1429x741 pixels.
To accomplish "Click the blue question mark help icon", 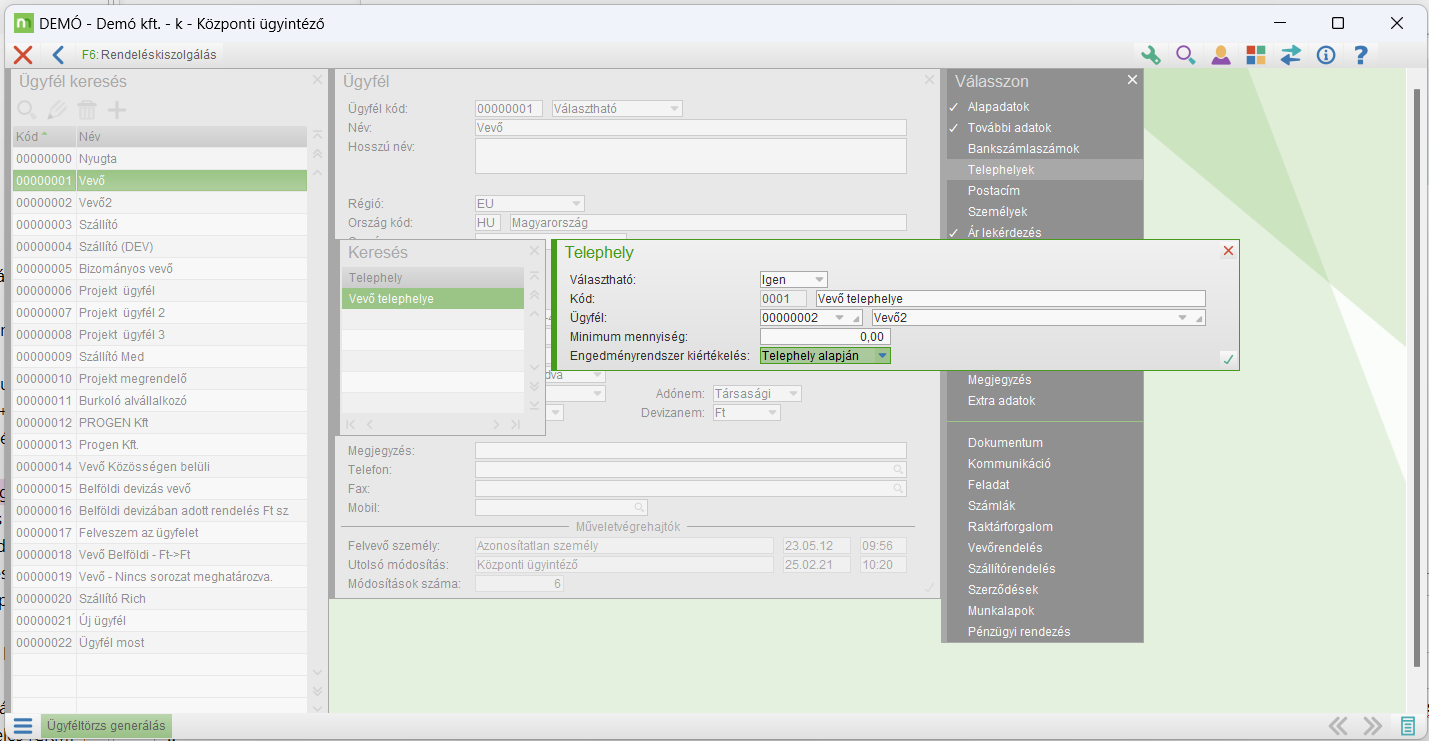I will click(x=1361, y=55).
